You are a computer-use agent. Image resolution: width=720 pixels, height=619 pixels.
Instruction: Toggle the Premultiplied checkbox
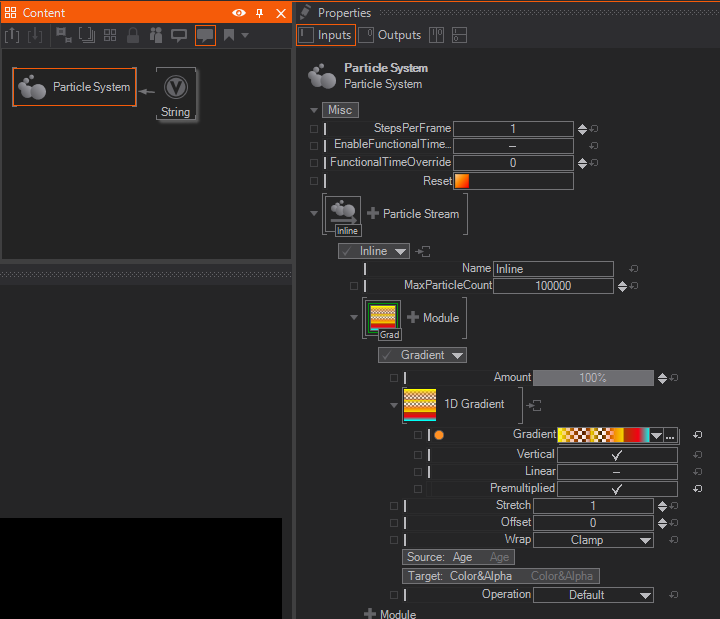(x=616, y=488)
